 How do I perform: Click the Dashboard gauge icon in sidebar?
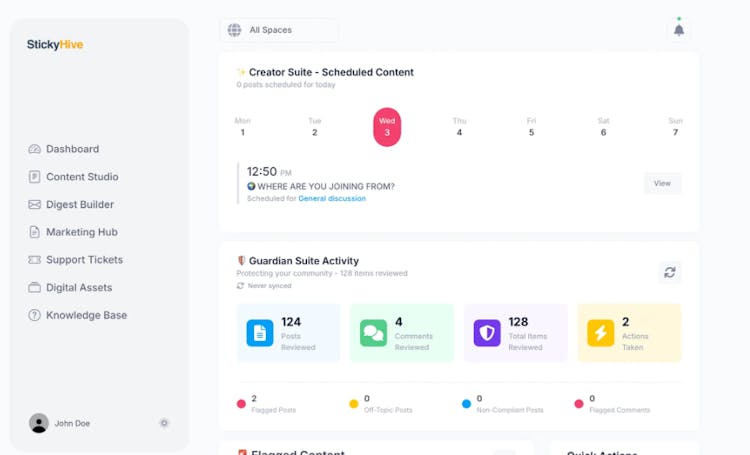pyautogui.click(x=35, y=149)
